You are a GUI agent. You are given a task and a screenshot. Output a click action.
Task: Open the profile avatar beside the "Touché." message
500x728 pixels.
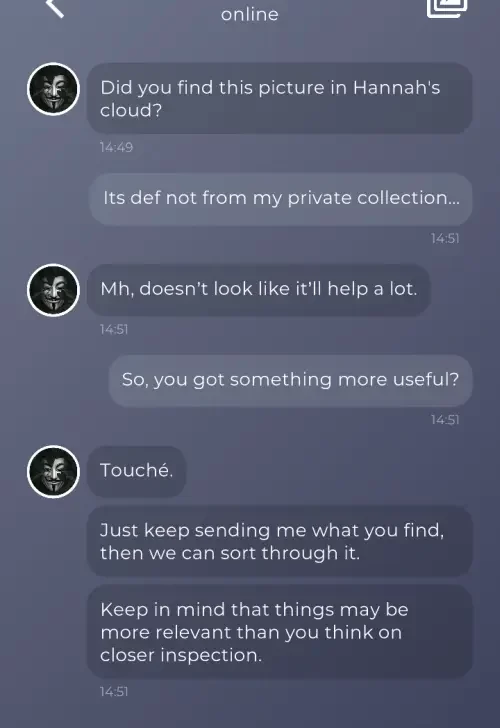coord(53,472)
